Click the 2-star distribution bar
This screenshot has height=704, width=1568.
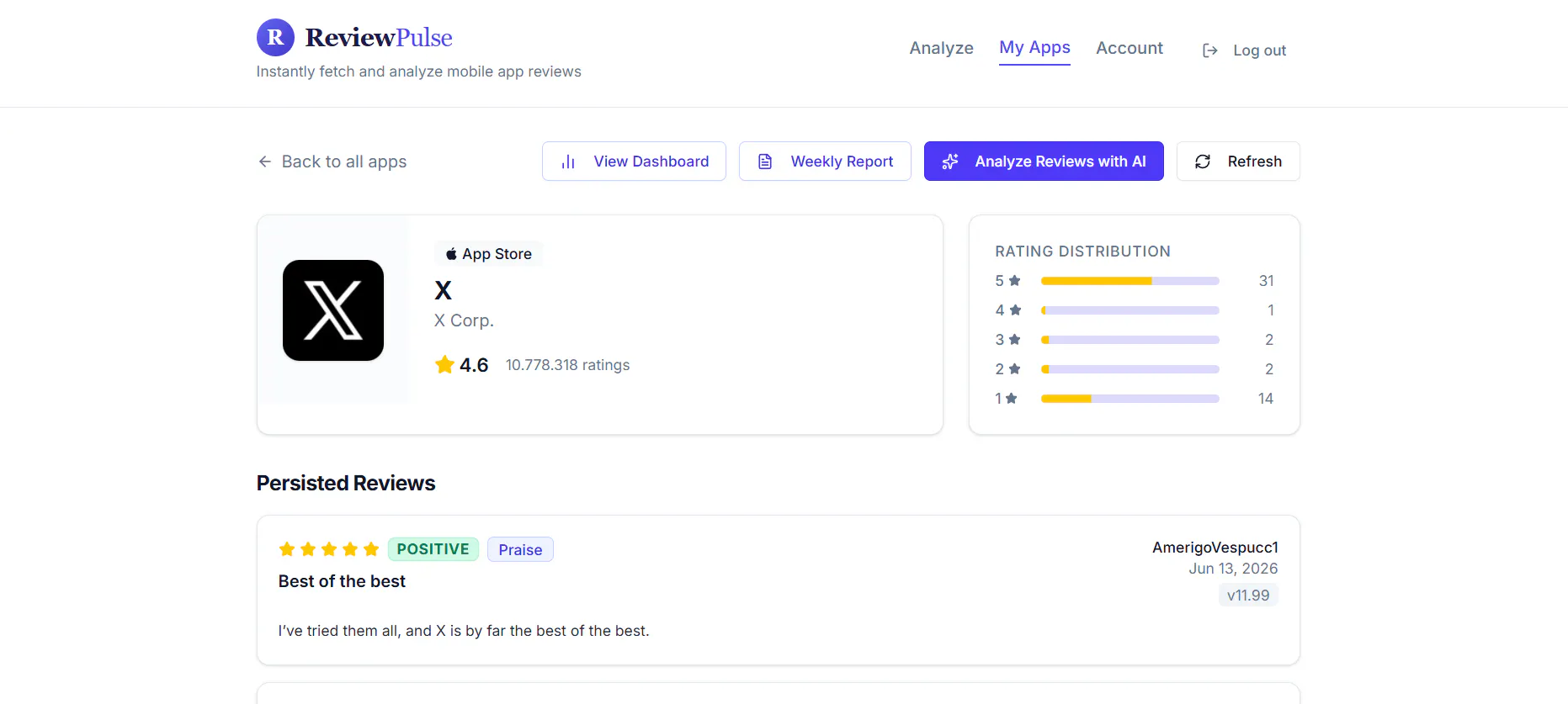click(1129, 369)
